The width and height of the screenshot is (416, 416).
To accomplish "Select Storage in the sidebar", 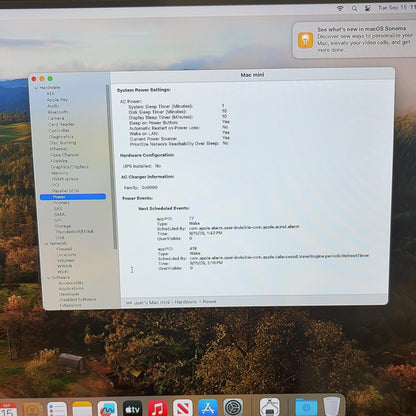I will coord(63,226).
